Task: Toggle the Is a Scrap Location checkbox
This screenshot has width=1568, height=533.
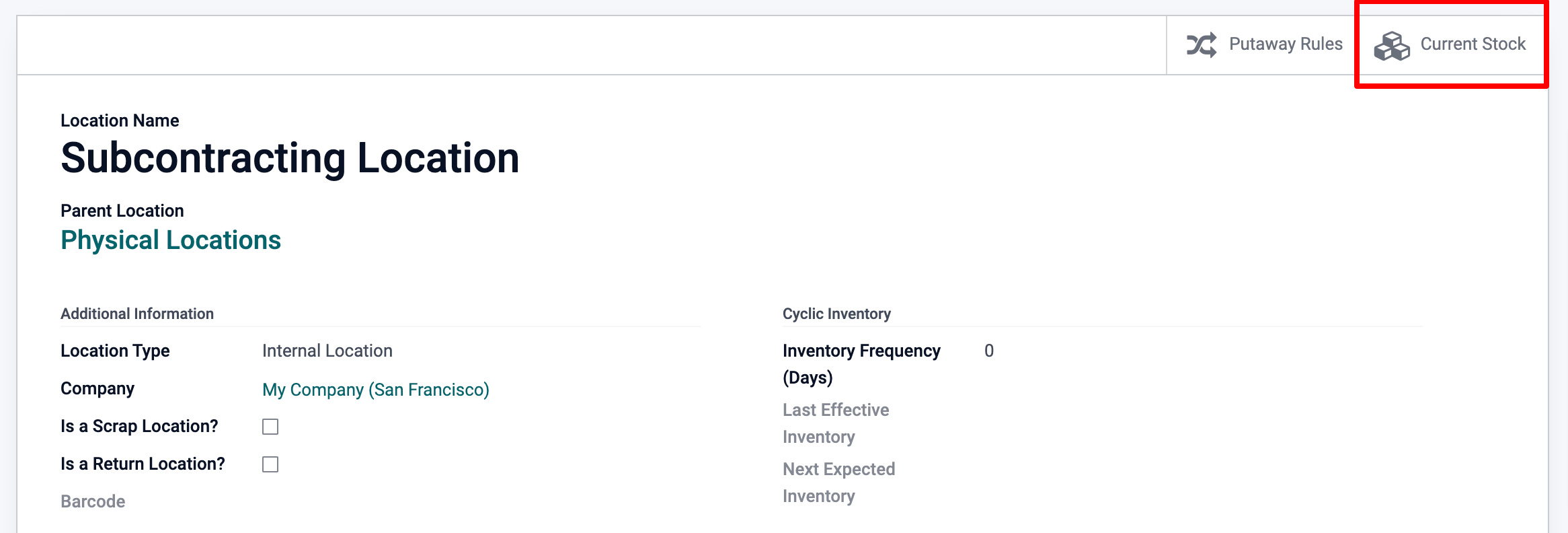Action: pyautogui.click(x=270, y=427)
